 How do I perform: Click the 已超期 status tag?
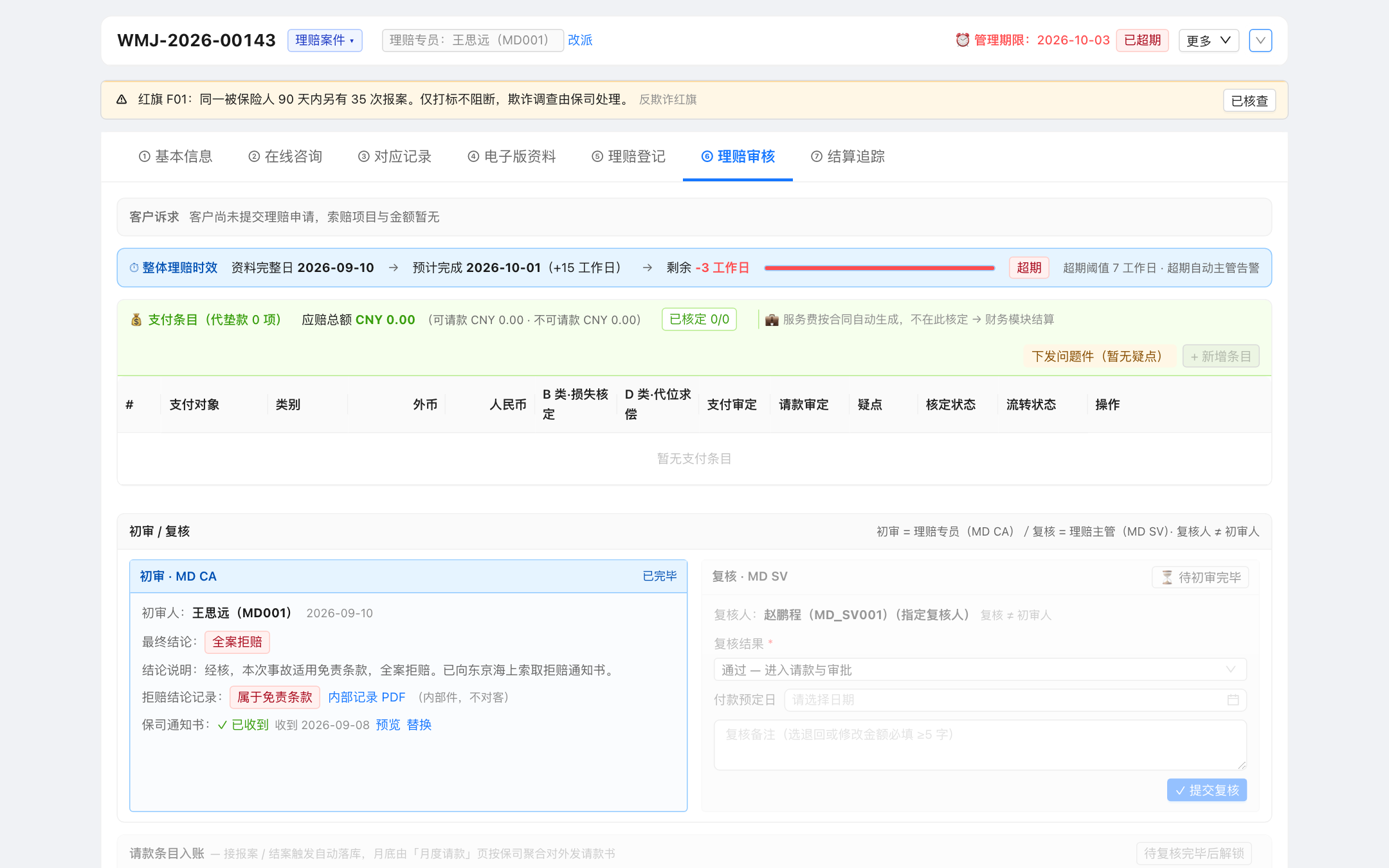click(1142, 40)
